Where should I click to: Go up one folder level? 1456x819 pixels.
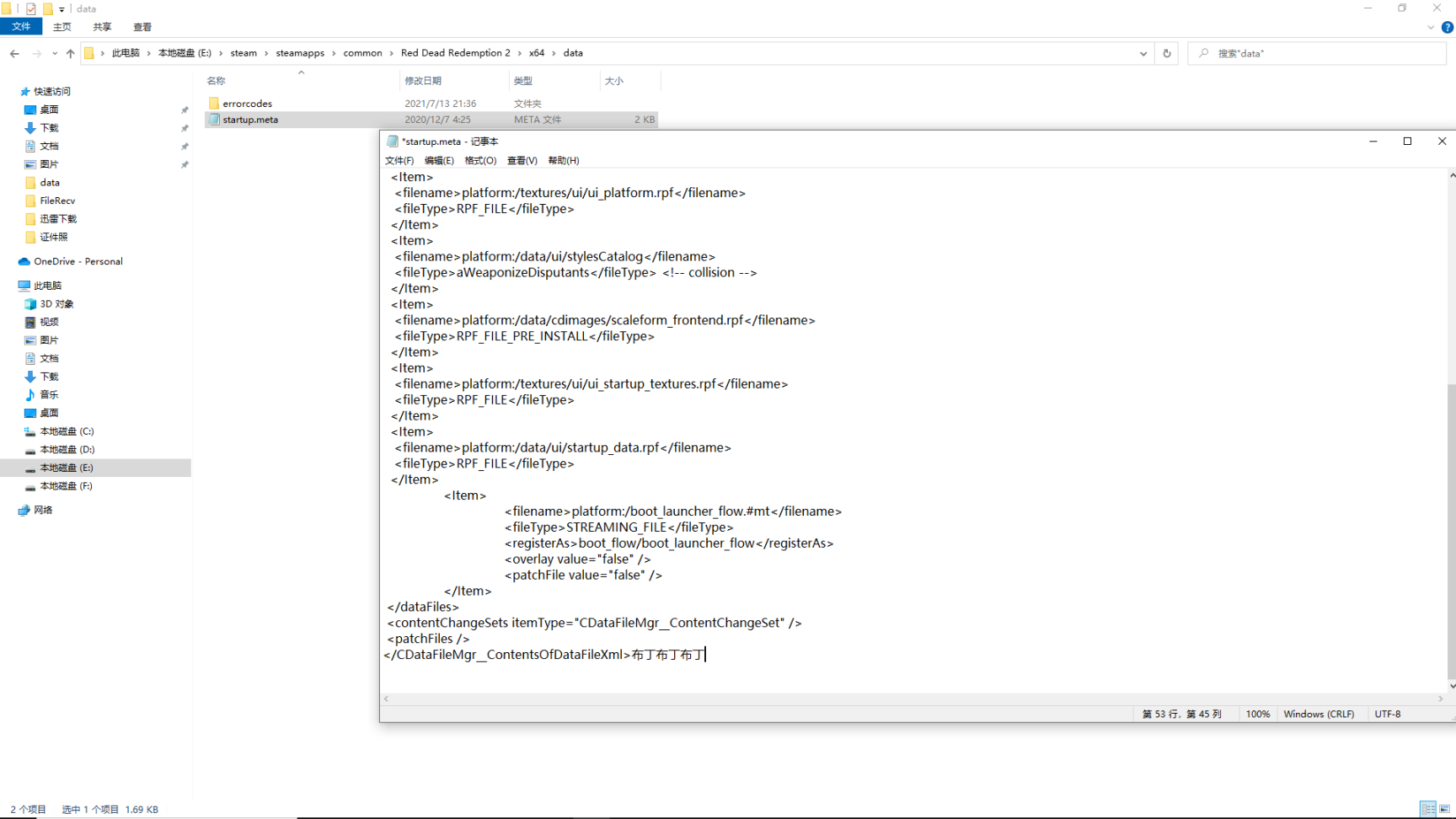click(70, 53)
